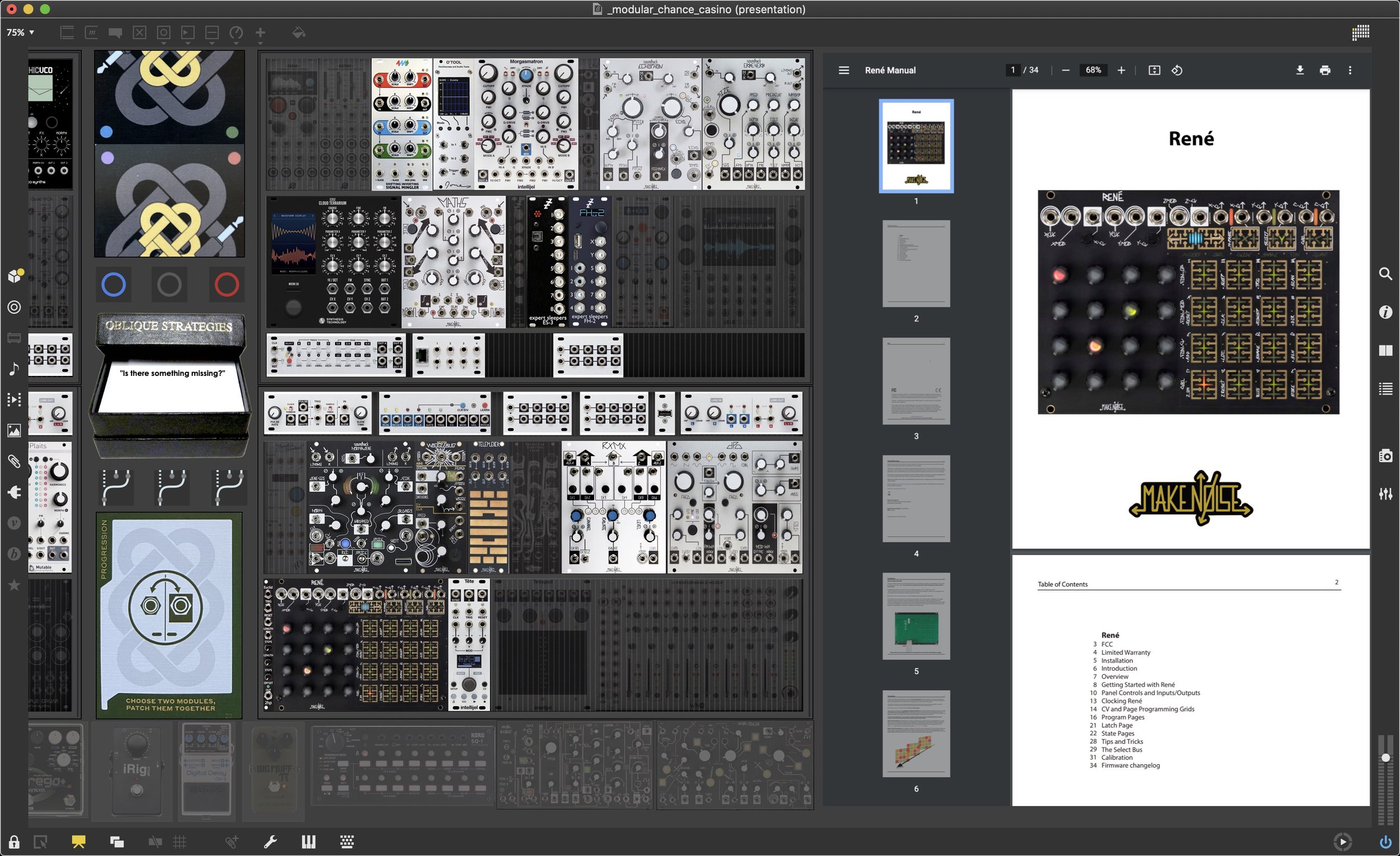
Task: Select PDF page 3 thumbnail
Action: 916,382
